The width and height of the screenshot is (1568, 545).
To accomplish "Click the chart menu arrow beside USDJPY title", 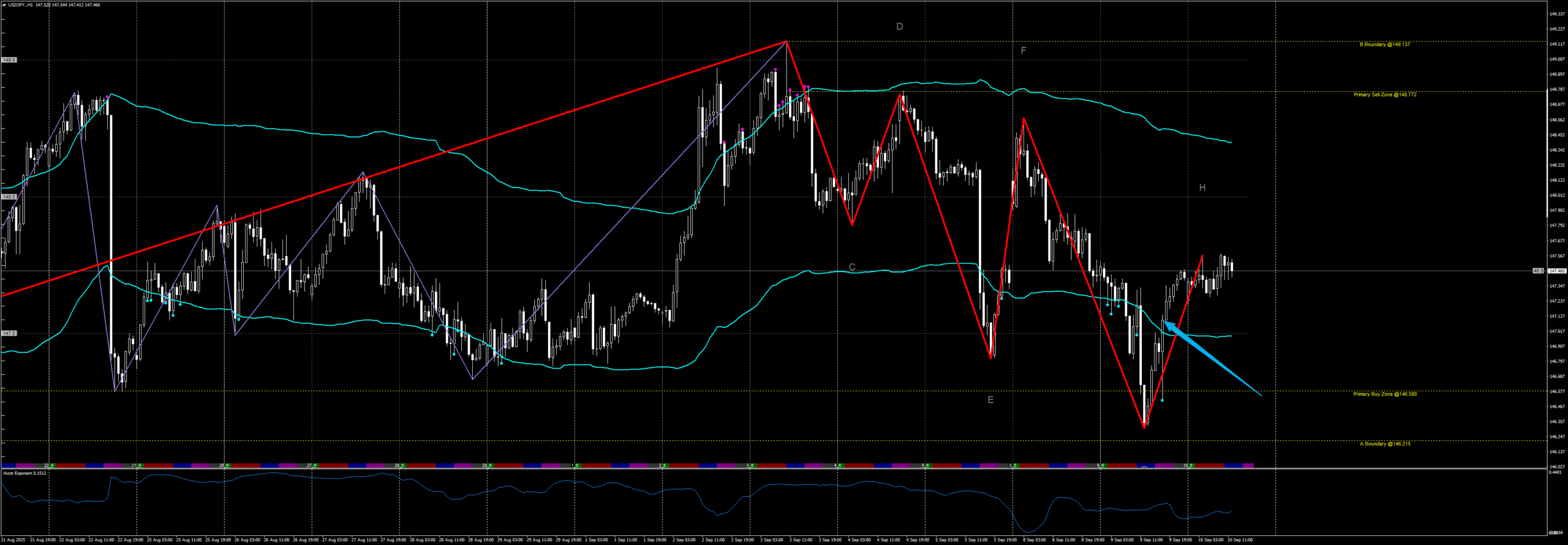I will coord(4,5).
